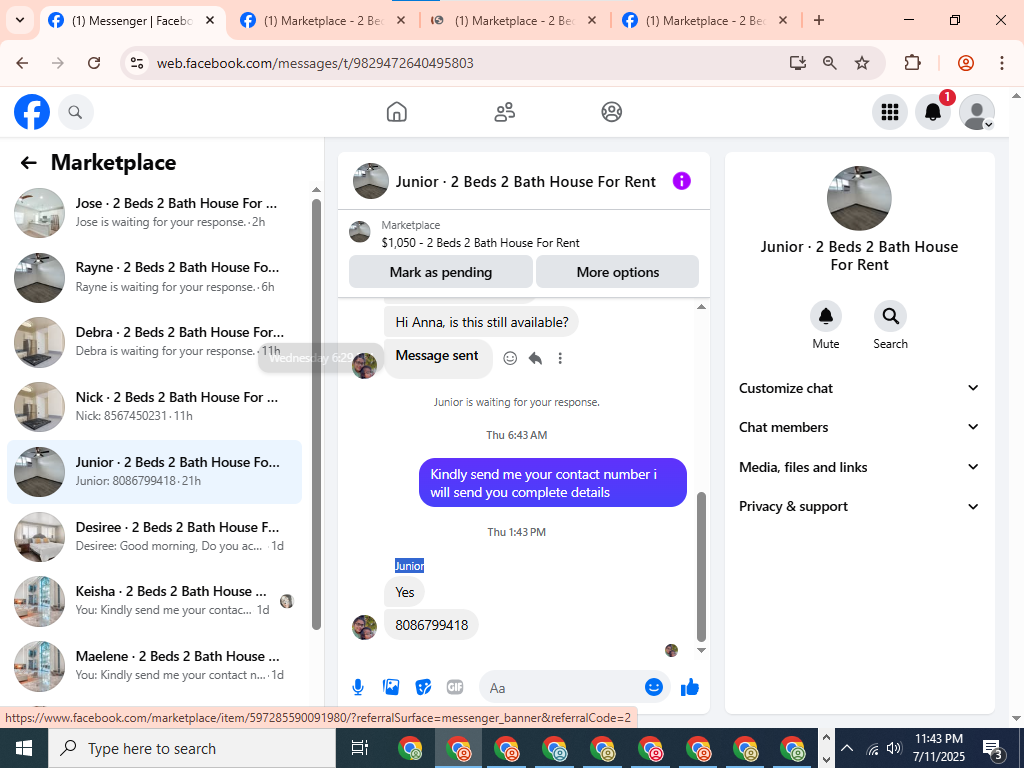The image size is (1024, 768).
Task: Open the browser zoom magnifier icon
Action: pos(829,63)
